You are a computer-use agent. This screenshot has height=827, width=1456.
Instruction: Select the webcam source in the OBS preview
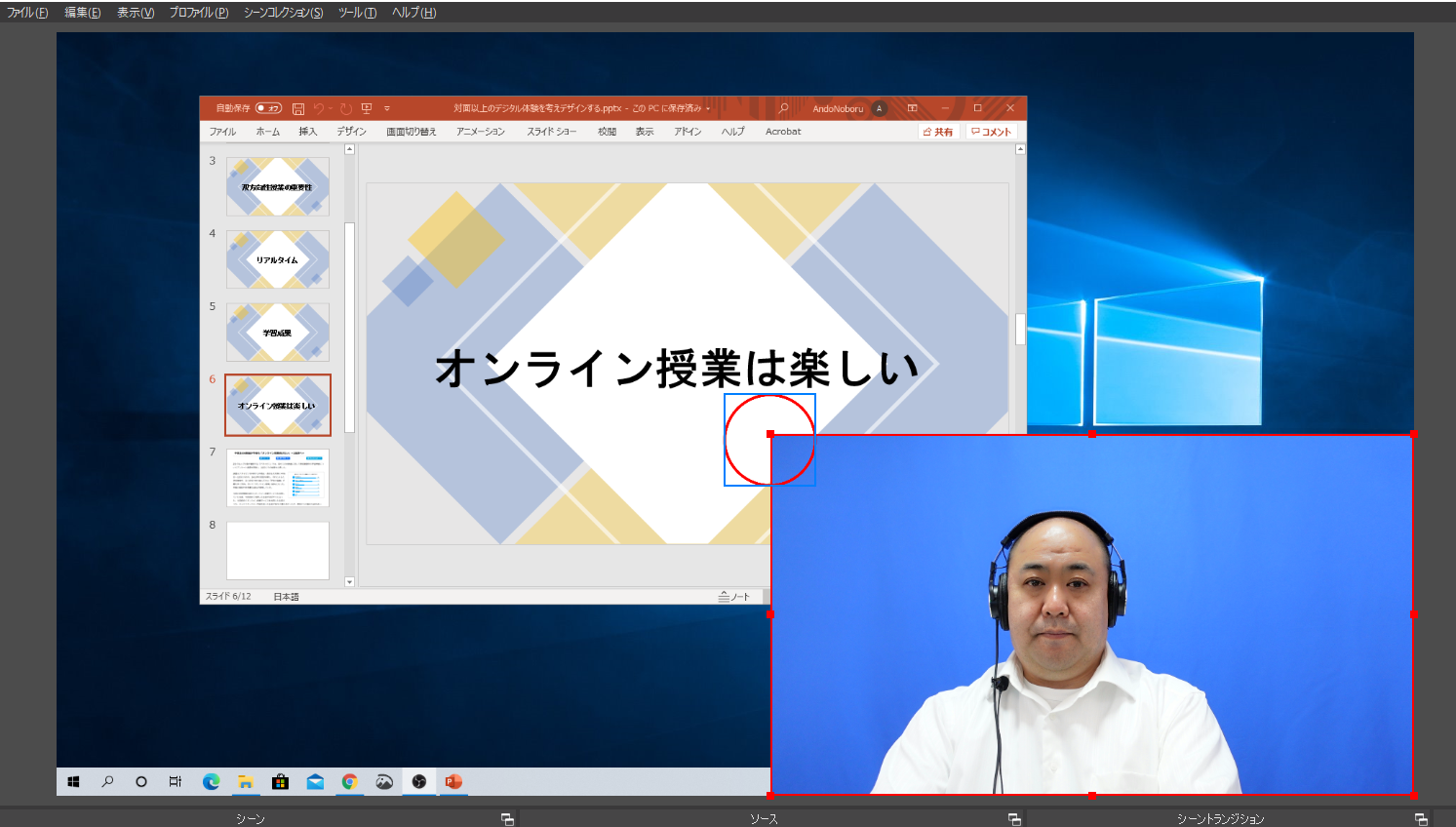pyautogui.click(x=1092, y=614)
